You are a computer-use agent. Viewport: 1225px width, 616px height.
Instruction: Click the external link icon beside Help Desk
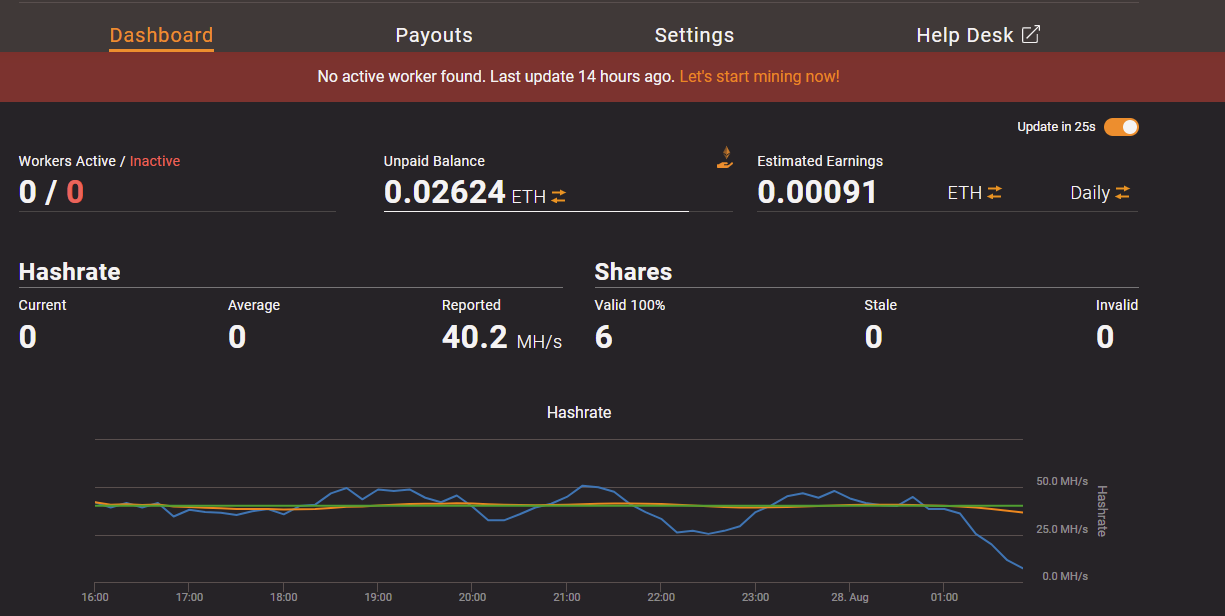[x=1030, y=35]
